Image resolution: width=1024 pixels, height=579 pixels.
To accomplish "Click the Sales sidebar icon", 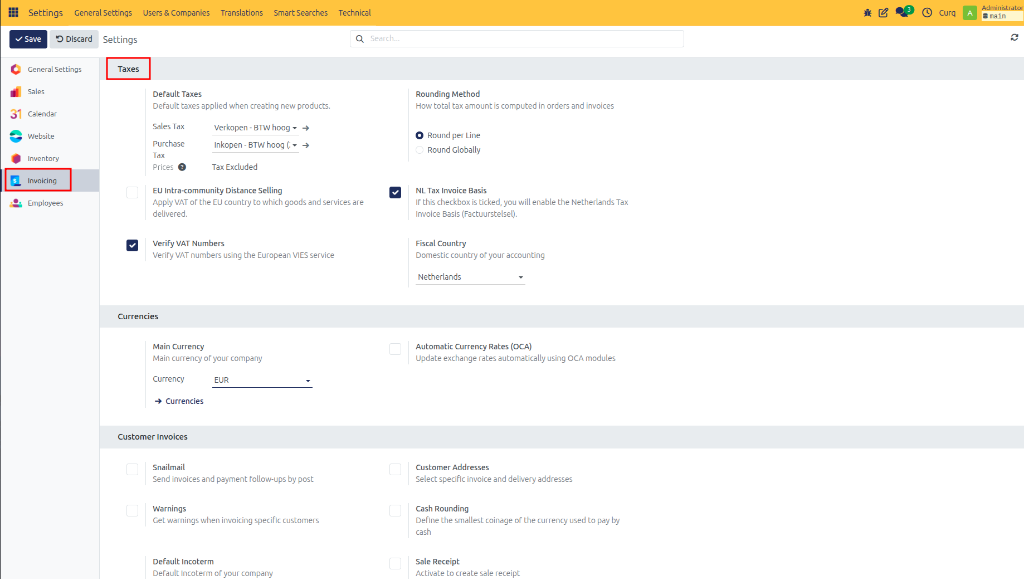I will (x=16, y=91).
